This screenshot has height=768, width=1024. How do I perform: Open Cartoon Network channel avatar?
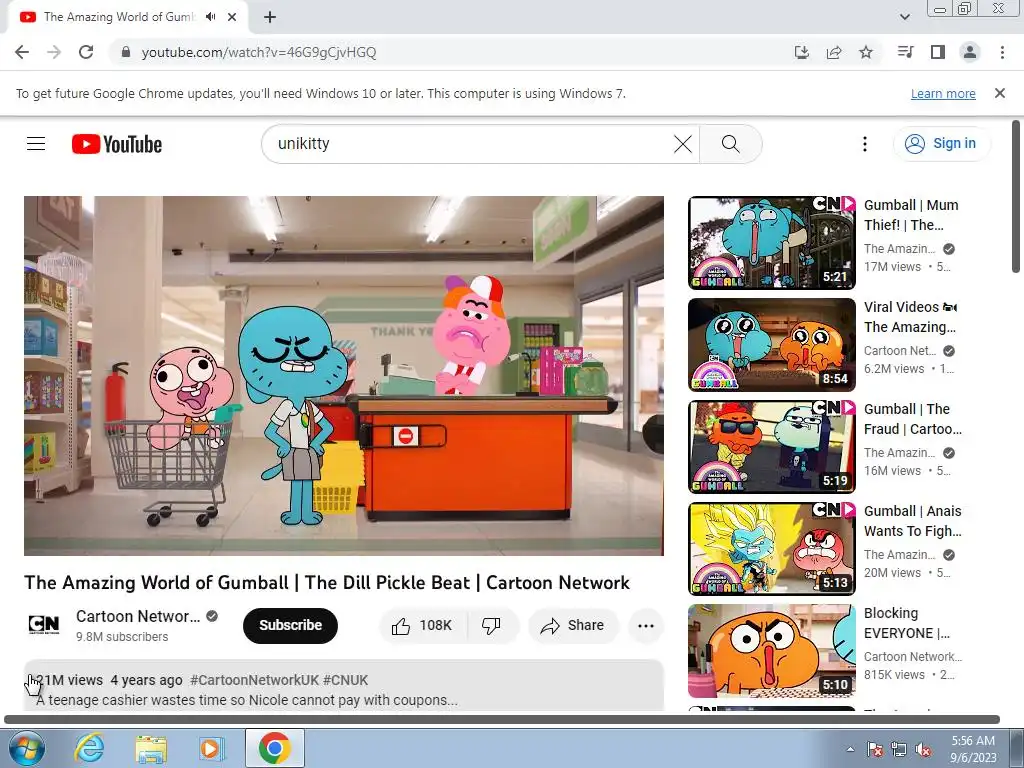[44, 625]
